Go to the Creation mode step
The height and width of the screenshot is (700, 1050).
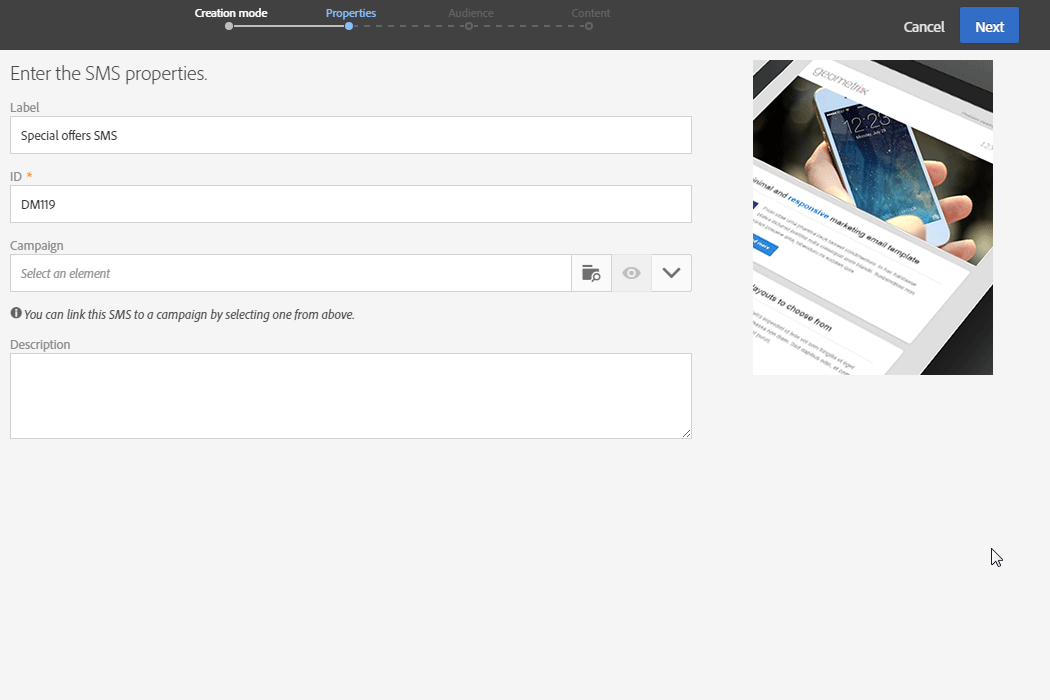(231, 13)
